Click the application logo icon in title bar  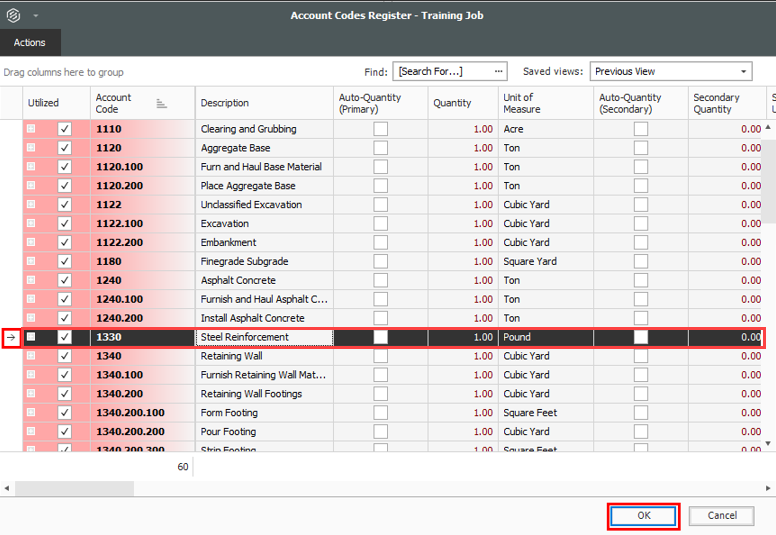[13, 15]
